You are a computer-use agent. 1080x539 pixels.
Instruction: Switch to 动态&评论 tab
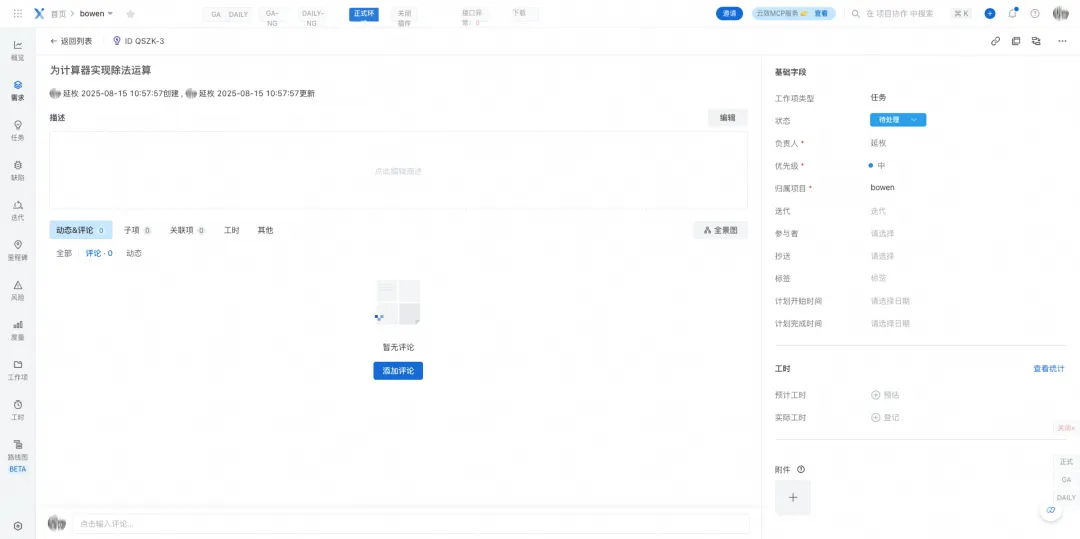click(81, 230)
